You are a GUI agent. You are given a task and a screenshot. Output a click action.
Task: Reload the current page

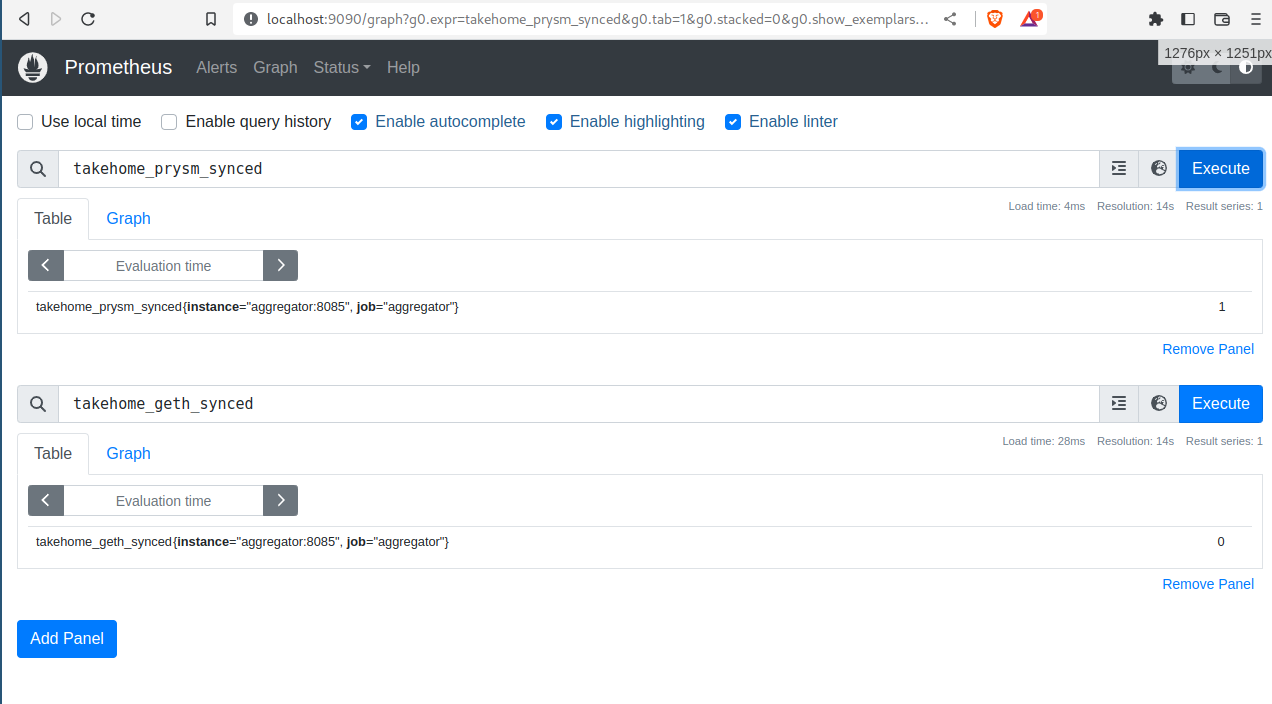tap(88, 19)
